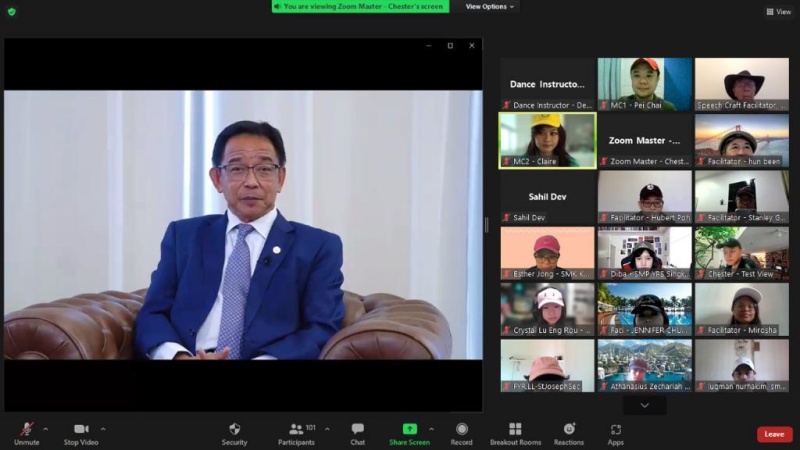Select MC1 - Pei Chai video tile
The height and width of the screenshot is (450, 800).
645,84
